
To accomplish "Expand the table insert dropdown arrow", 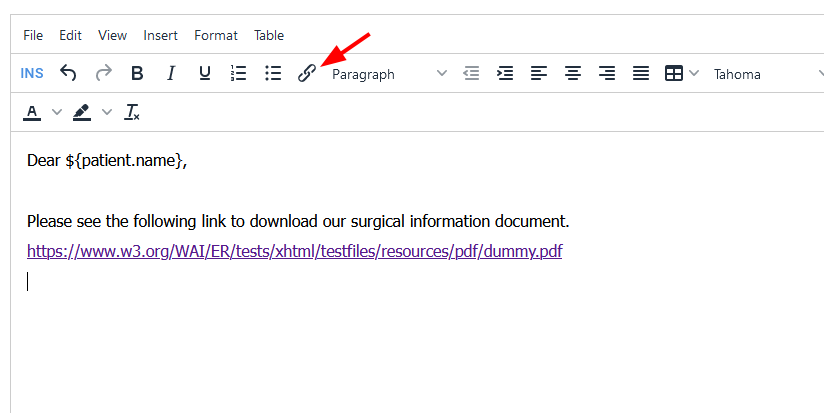I will tap(694, 74).
